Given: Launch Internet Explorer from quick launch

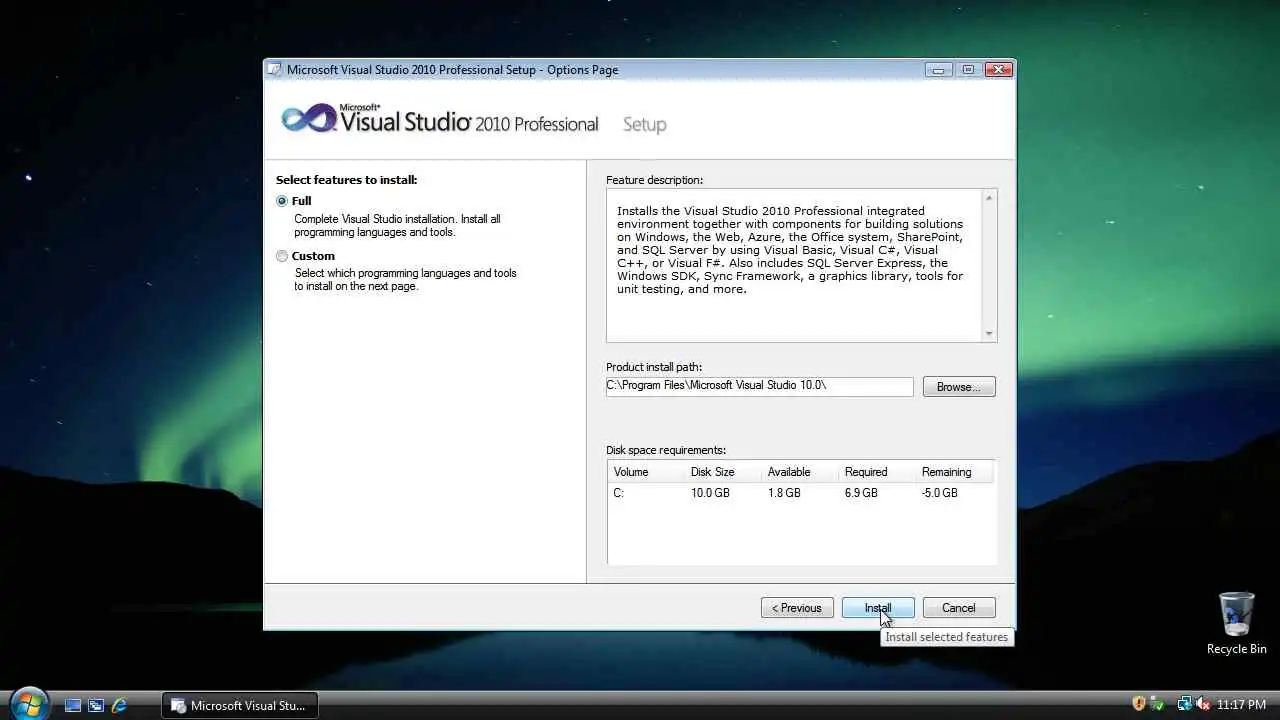Looking at the screenshot, I should (119, 705).
